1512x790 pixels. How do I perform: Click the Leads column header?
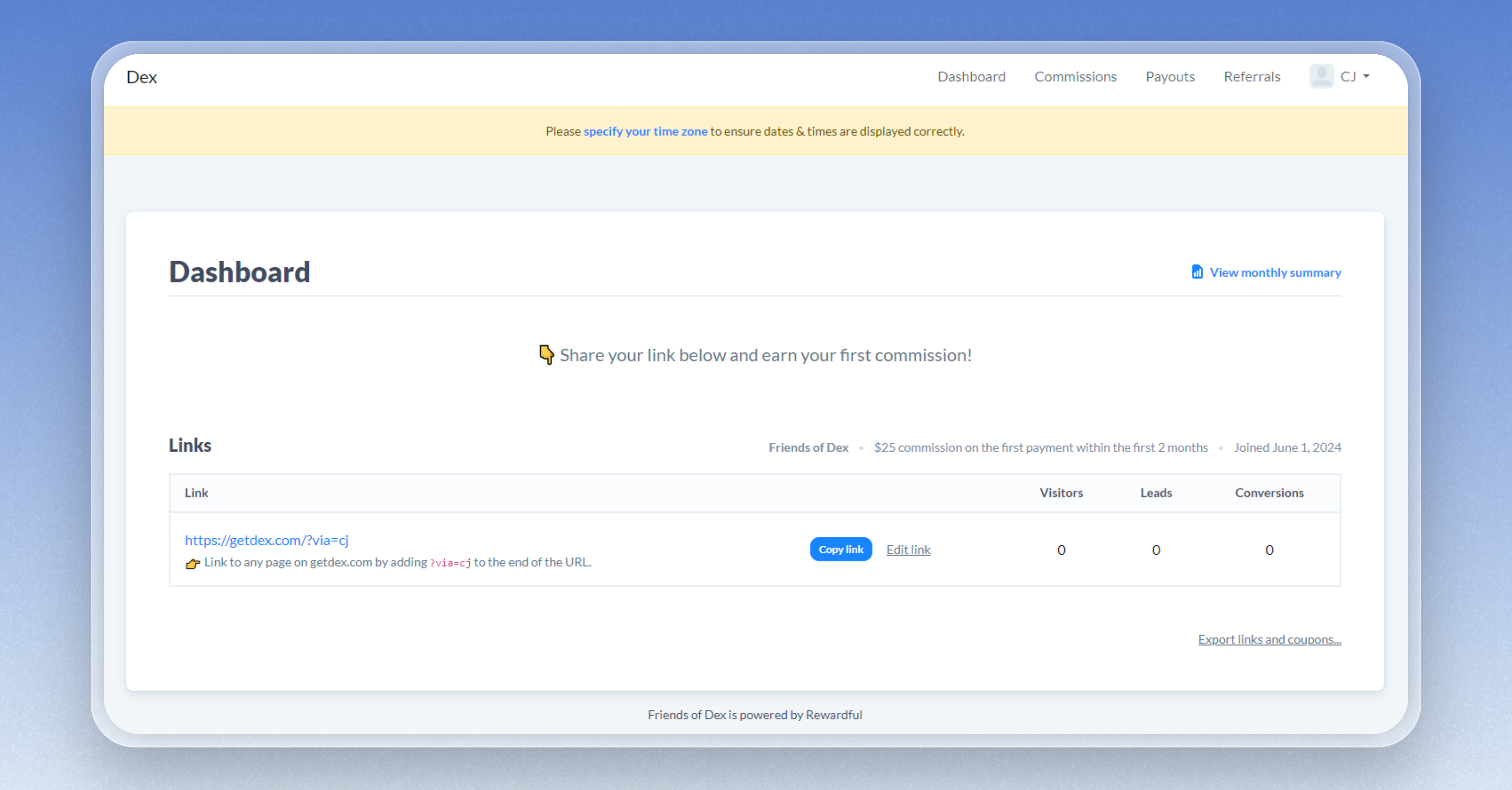1156,493
